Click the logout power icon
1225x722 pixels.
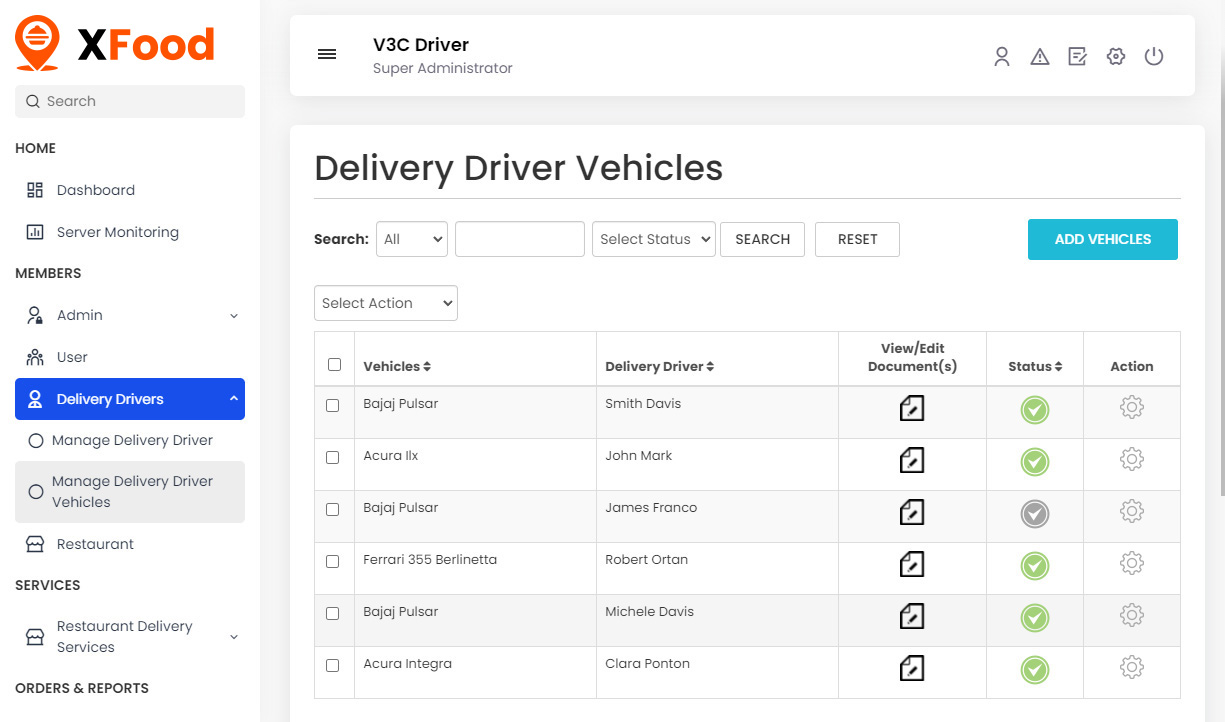[1154, 56]
